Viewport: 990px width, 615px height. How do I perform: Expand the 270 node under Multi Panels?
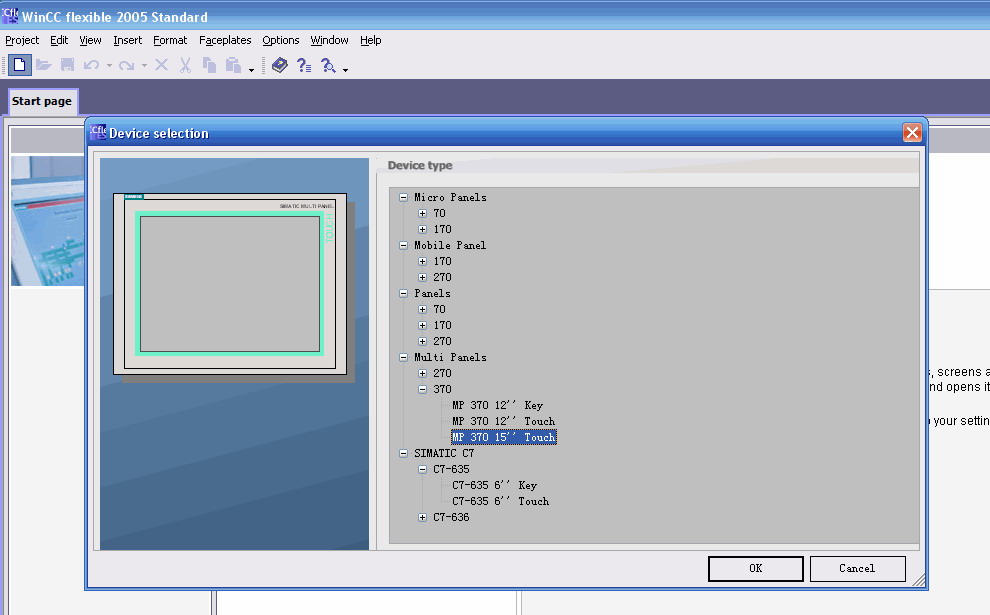coord(422,373)
